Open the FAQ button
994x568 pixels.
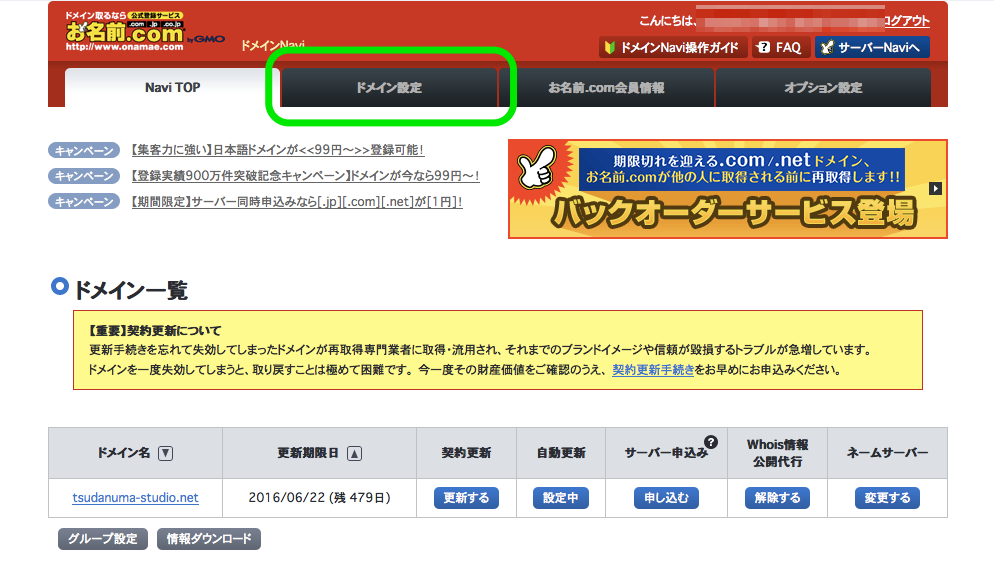click(x=780, y=48)
